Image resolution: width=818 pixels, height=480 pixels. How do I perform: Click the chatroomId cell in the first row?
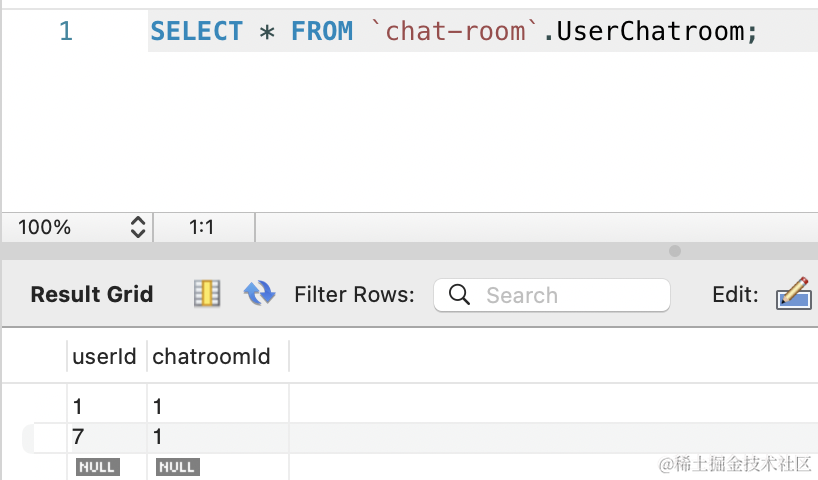click(x=158, y=407)
